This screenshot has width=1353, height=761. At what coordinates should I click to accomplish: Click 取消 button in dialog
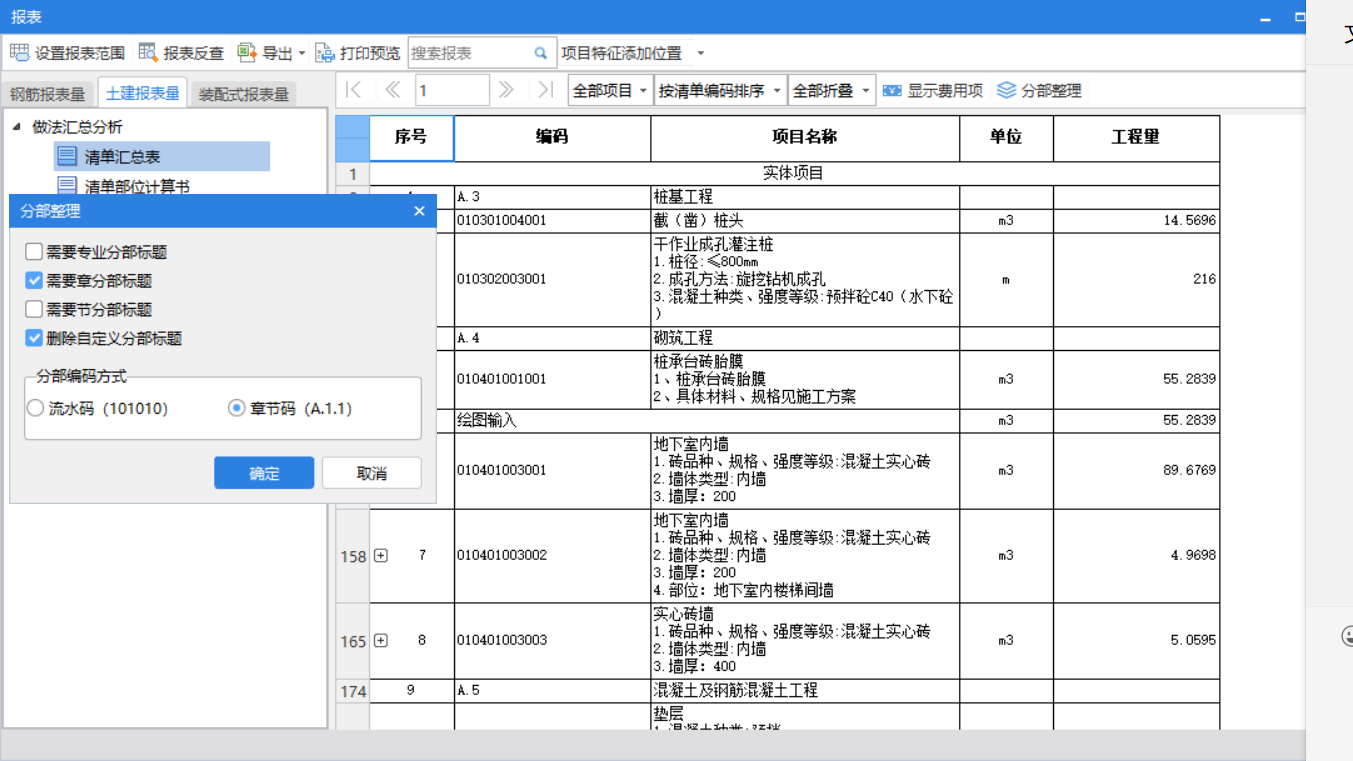pos(371,473)
